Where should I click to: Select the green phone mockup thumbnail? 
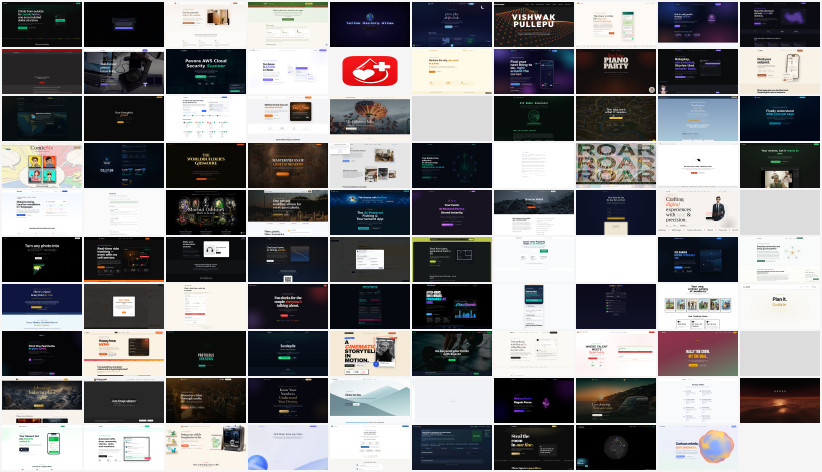coord(42,447)
